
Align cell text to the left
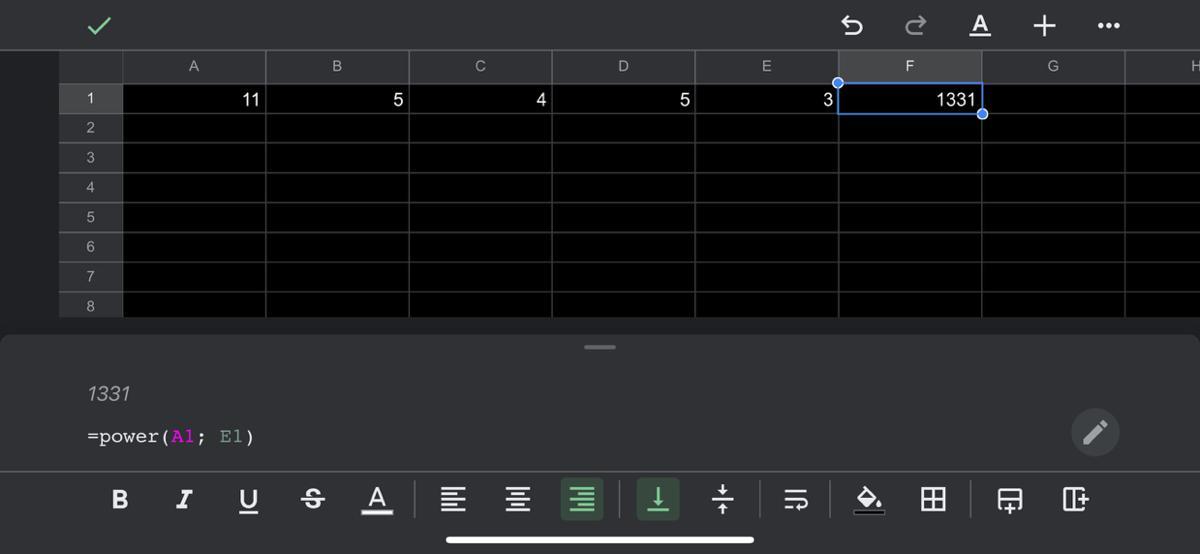[453, 499]
